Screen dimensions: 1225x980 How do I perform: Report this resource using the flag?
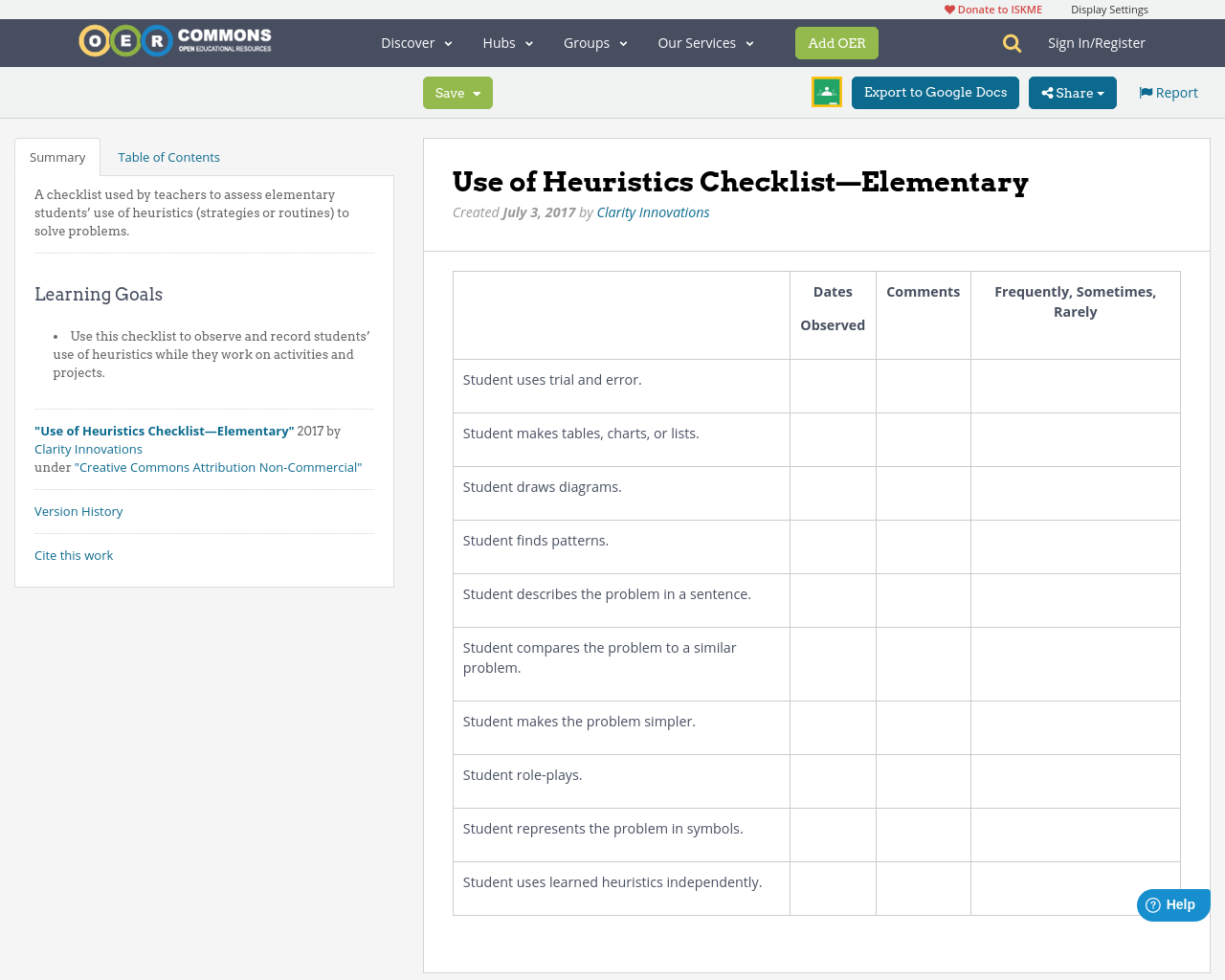click(1168, 92)
